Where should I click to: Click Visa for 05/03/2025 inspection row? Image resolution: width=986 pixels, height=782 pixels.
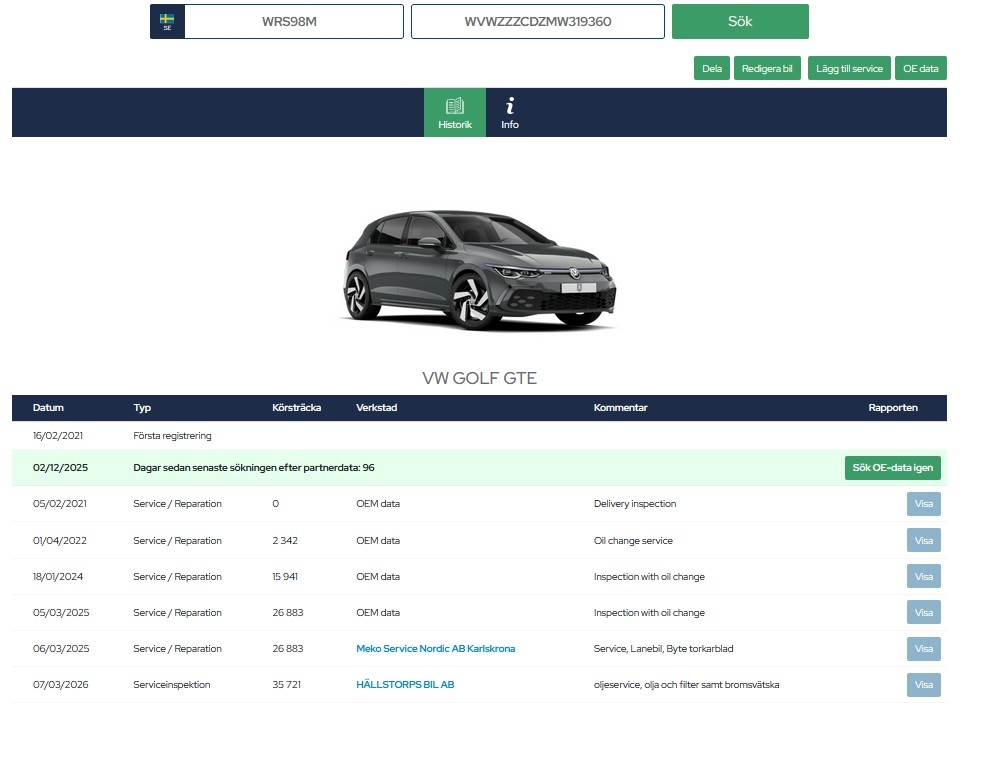coord(924,612)
